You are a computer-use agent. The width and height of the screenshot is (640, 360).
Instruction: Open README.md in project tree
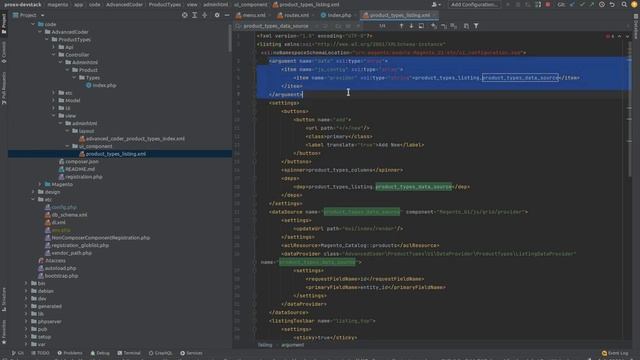point(76,169)
